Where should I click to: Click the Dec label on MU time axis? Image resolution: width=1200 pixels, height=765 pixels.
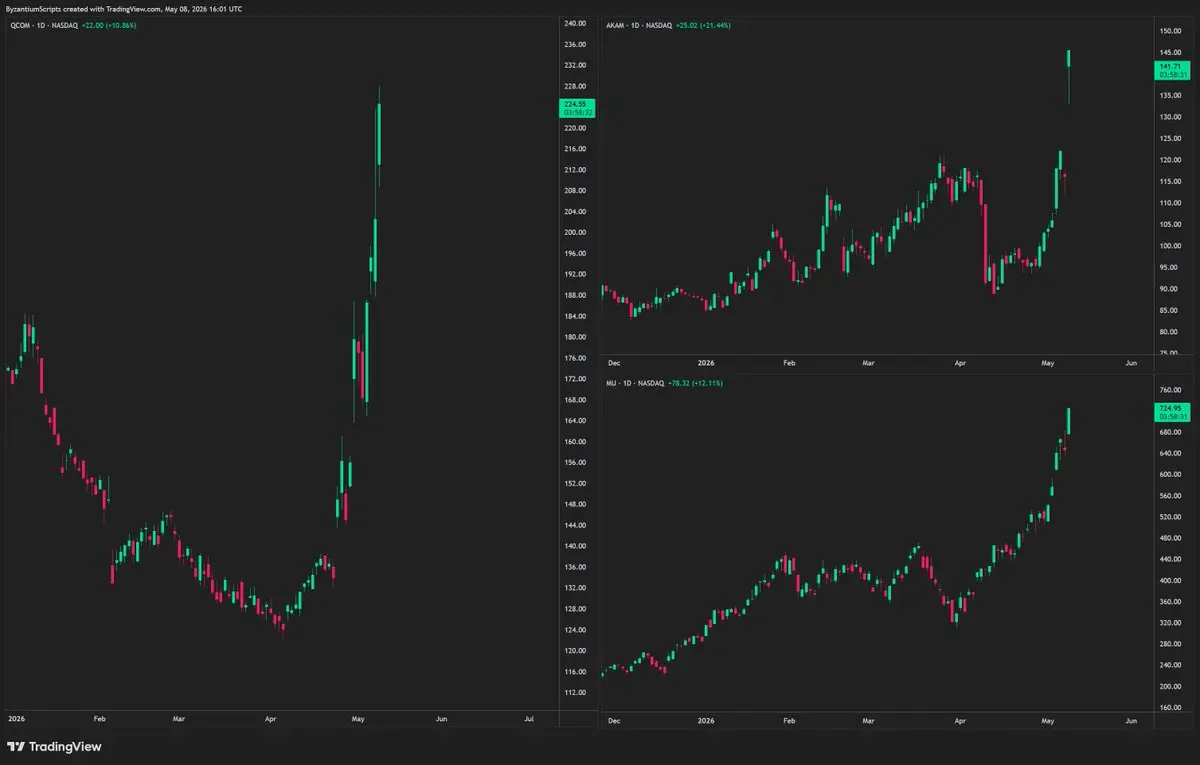point(614,721)
